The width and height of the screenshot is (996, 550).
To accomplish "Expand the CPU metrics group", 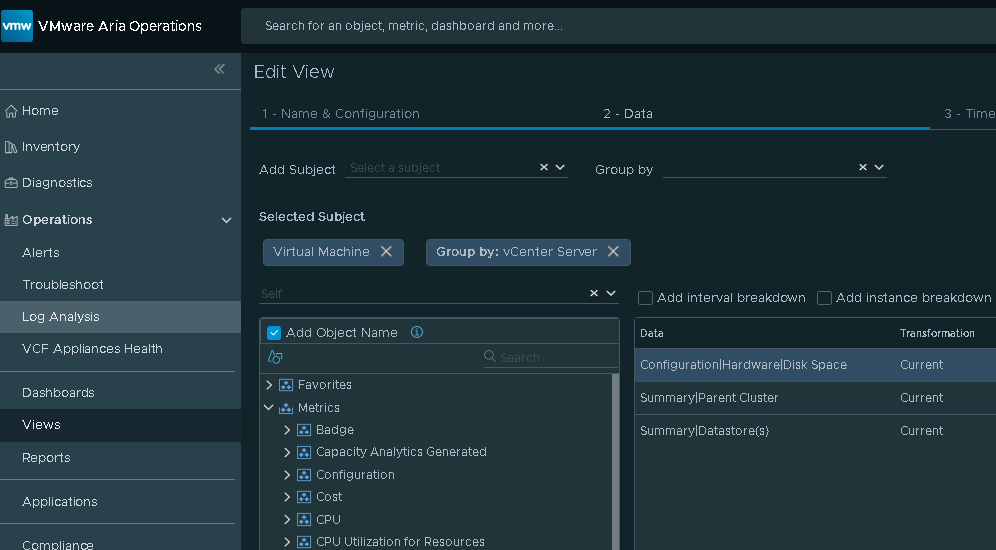I will [x=287, y=520].
